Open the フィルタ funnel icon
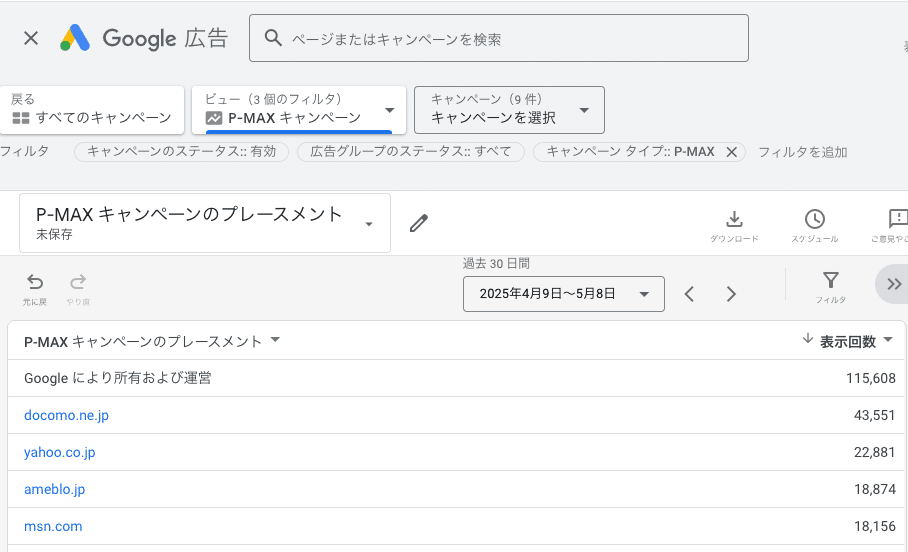The width and height of the screenshot is (908, 552). [x=831, y=281]
